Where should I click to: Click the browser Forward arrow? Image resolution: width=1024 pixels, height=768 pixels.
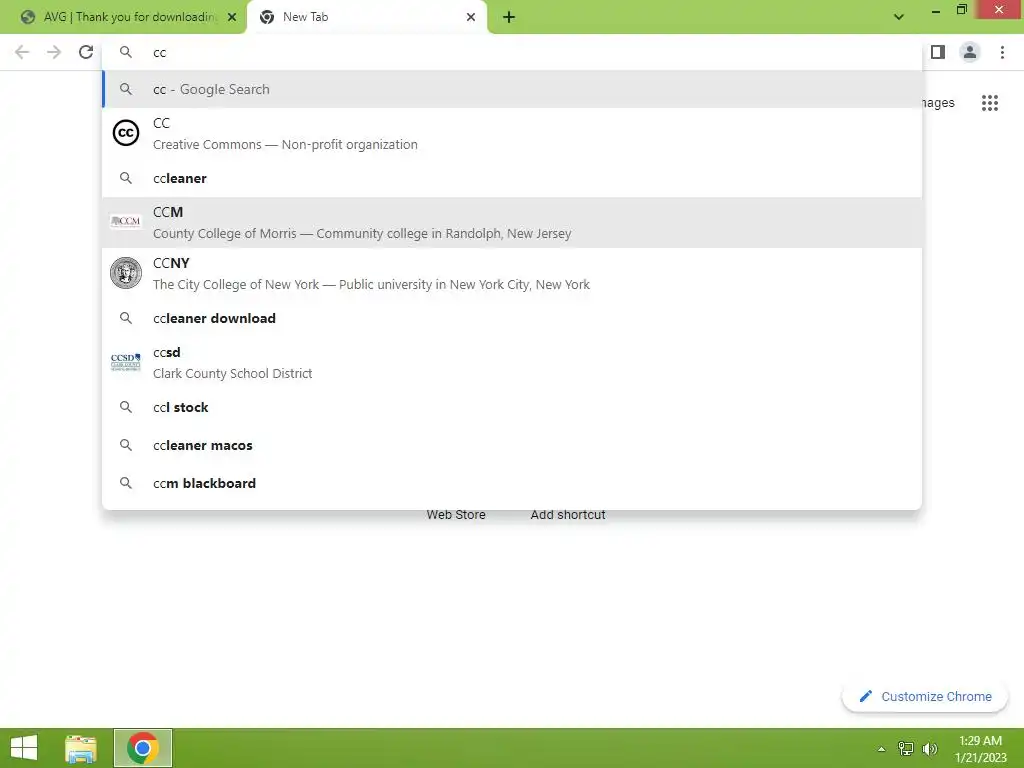click(54, 52)
